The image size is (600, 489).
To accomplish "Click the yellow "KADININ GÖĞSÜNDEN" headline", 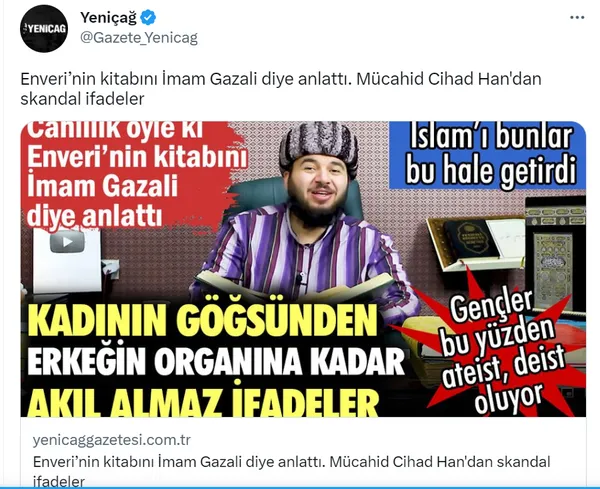I will [203, 321].
